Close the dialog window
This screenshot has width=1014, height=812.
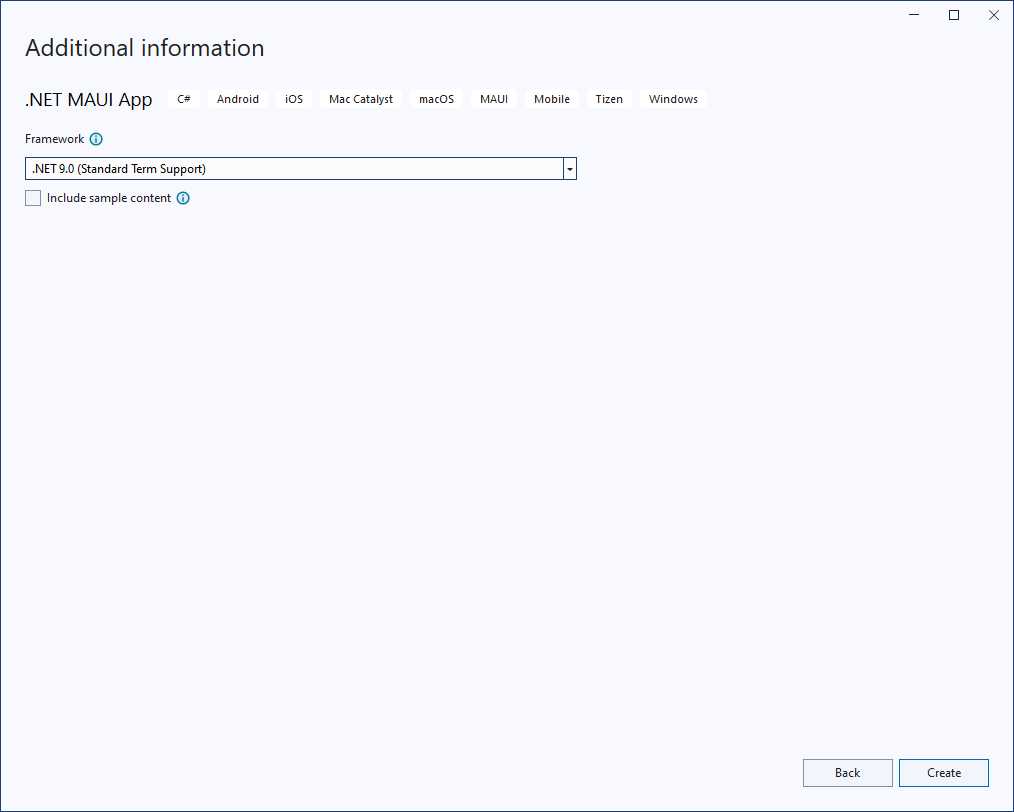click(994, 15)
